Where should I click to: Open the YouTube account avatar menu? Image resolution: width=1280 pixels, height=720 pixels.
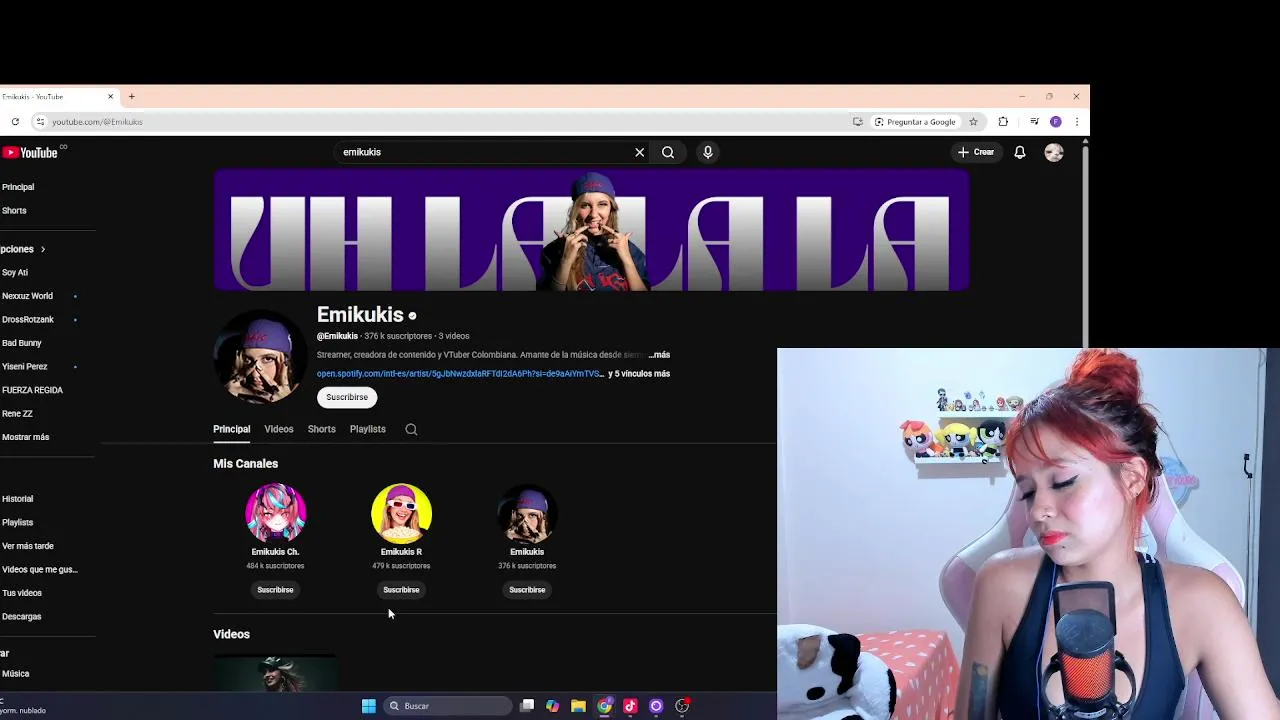1054,152
